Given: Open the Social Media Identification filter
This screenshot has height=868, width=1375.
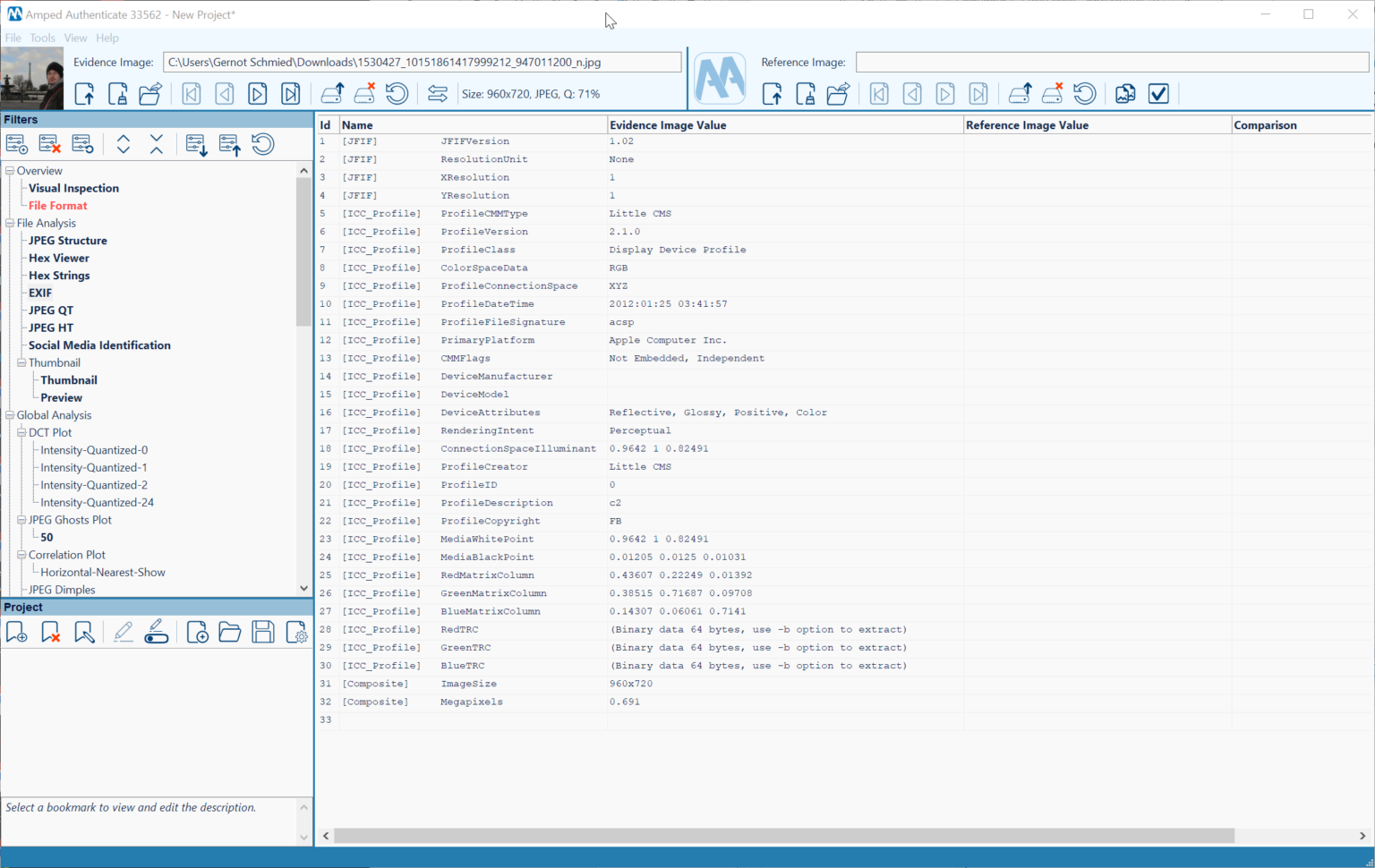Looking at the screenshot, I should pos(99,345).
